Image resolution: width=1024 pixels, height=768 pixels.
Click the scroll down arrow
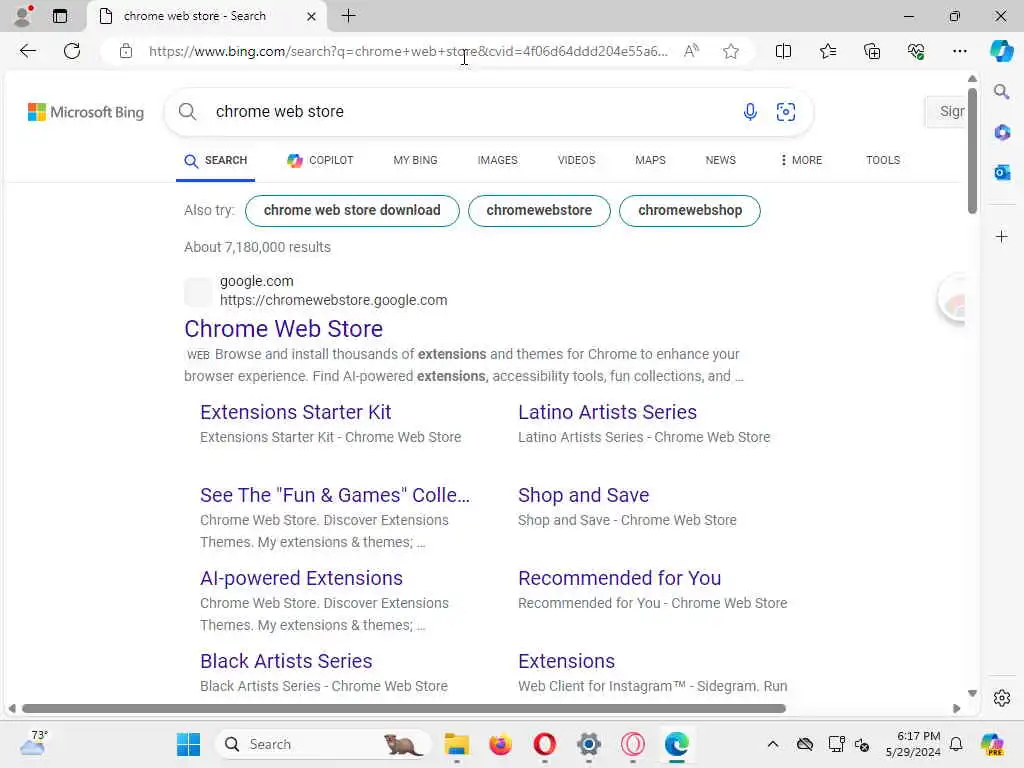tap(972, 693)
